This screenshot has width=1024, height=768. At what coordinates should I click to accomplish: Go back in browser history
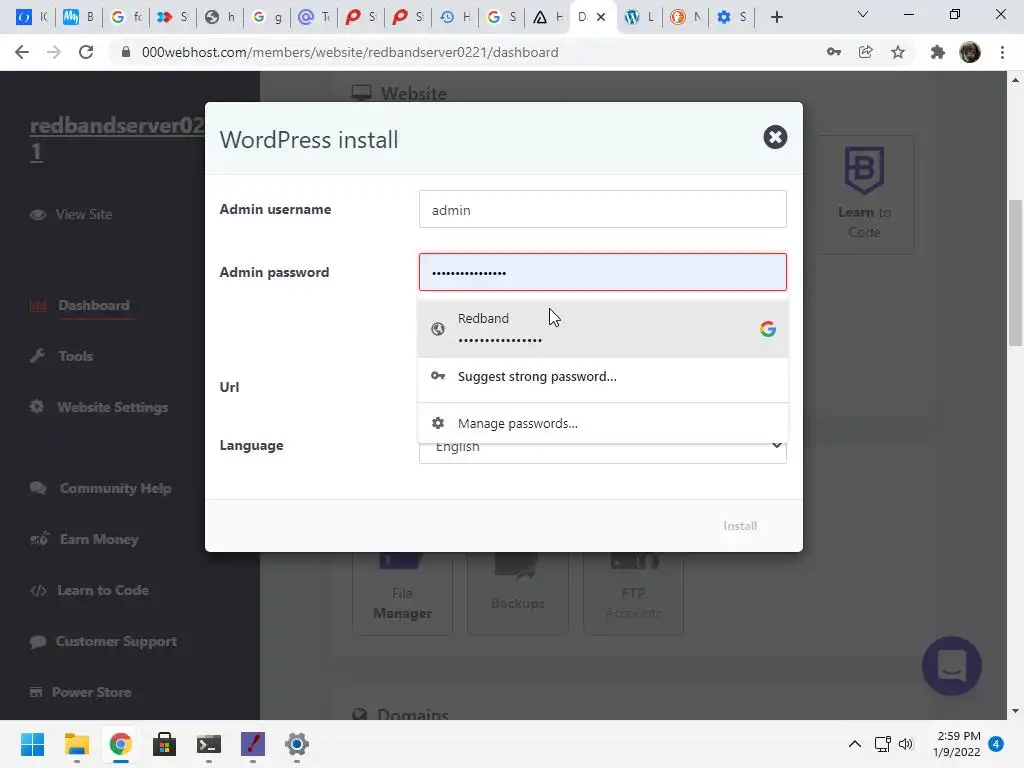(22, 52)
